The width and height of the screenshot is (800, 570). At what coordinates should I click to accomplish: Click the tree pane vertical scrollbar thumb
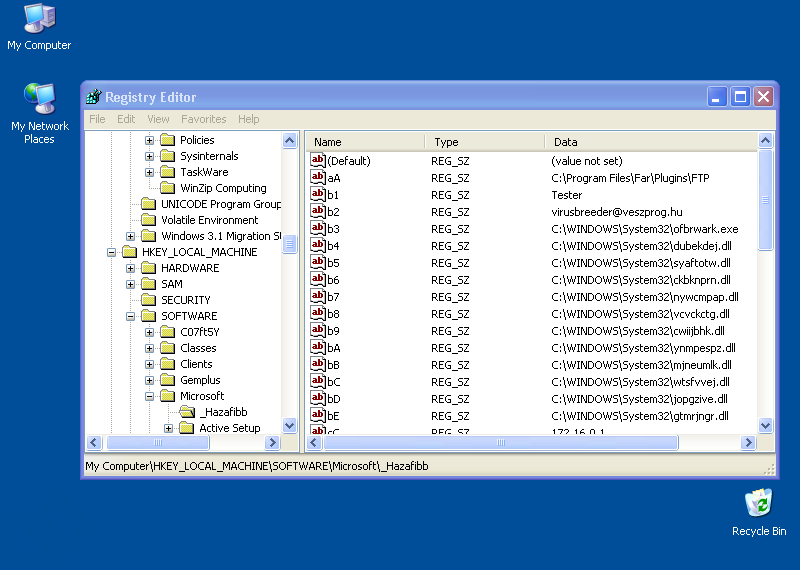(290, 244)
